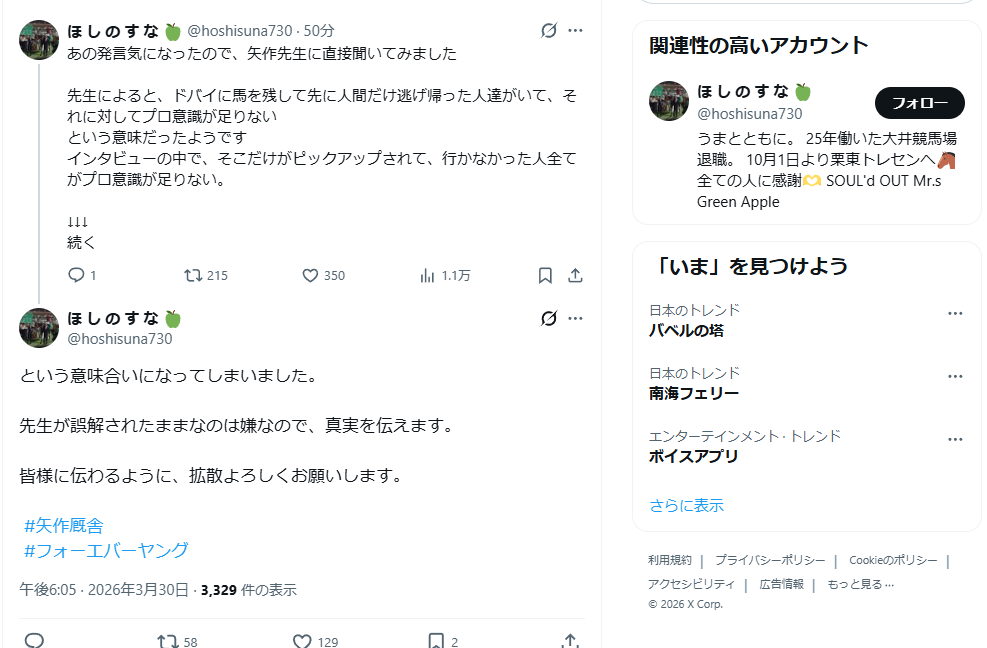Open the #矢作厩舎 hashtag
Screen dimensions: 987x648
[x=64, y=525]
